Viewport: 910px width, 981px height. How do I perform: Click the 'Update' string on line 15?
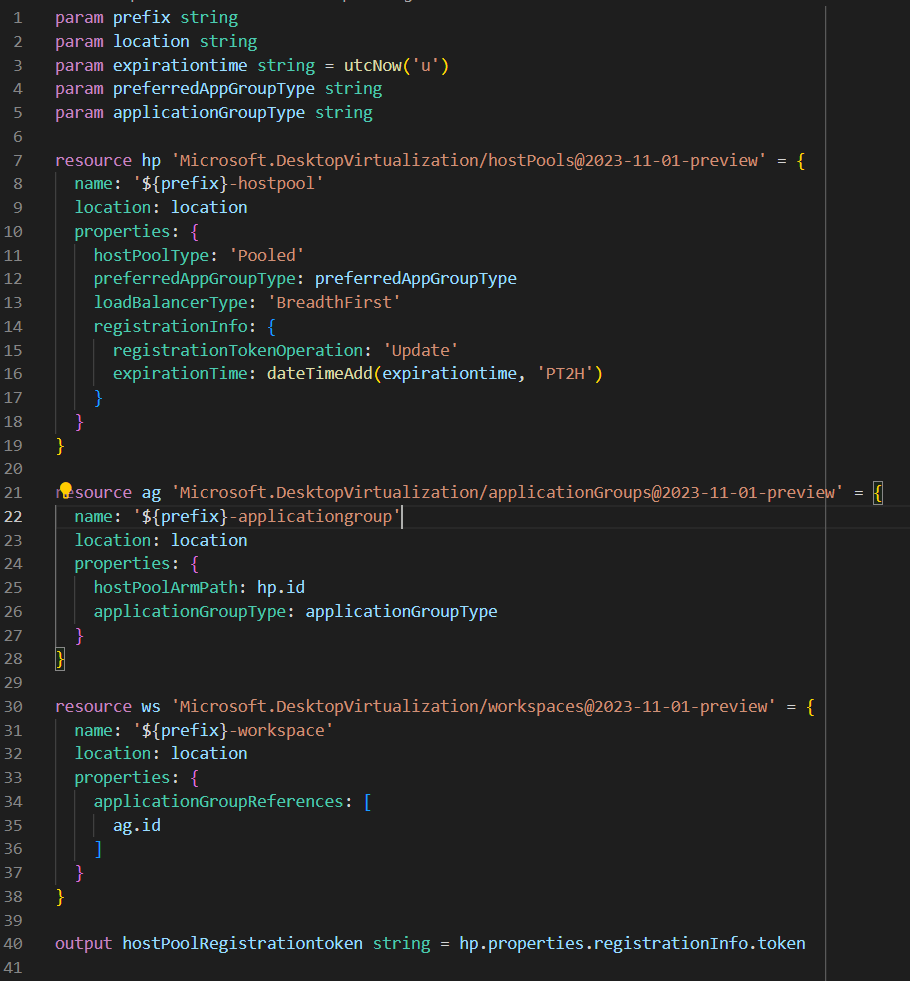click(x=420, y=350)
